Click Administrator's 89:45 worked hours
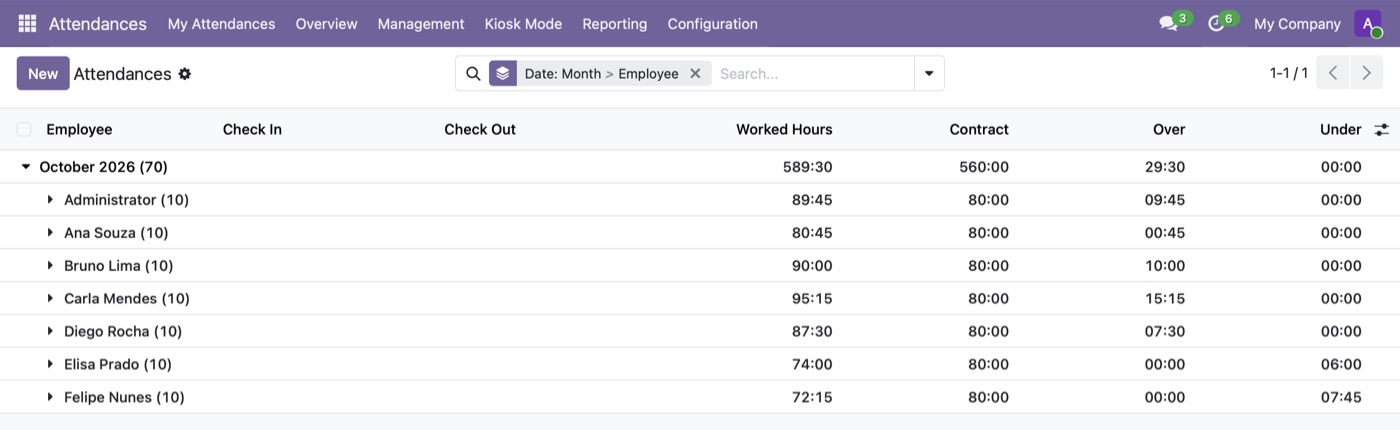 [x=812, y=200]
